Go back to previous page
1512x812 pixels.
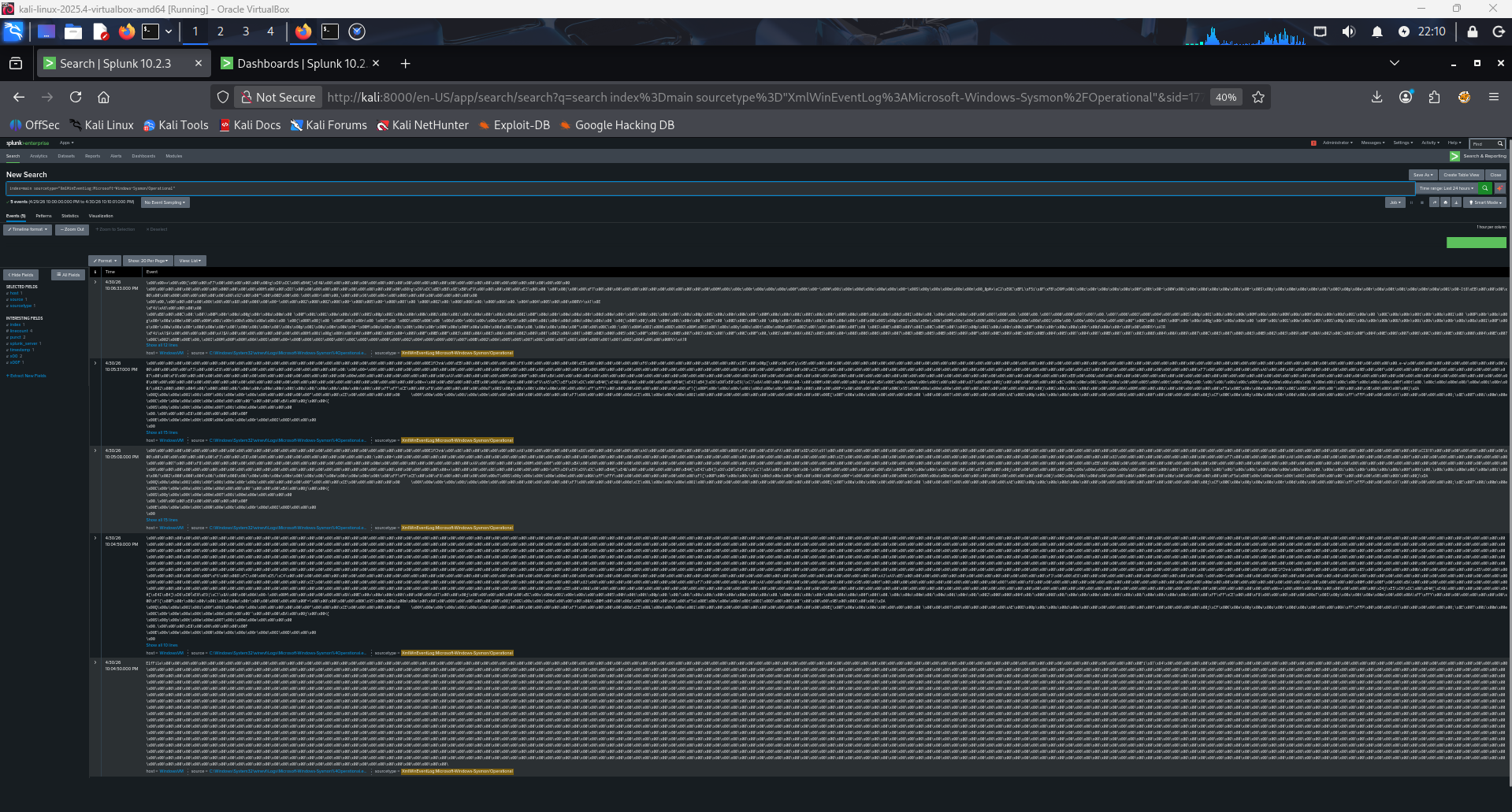19,97
